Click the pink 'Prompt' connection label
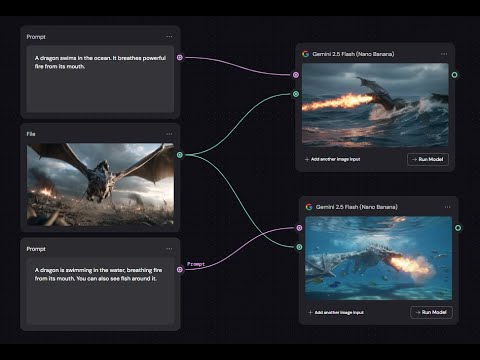 196,264
